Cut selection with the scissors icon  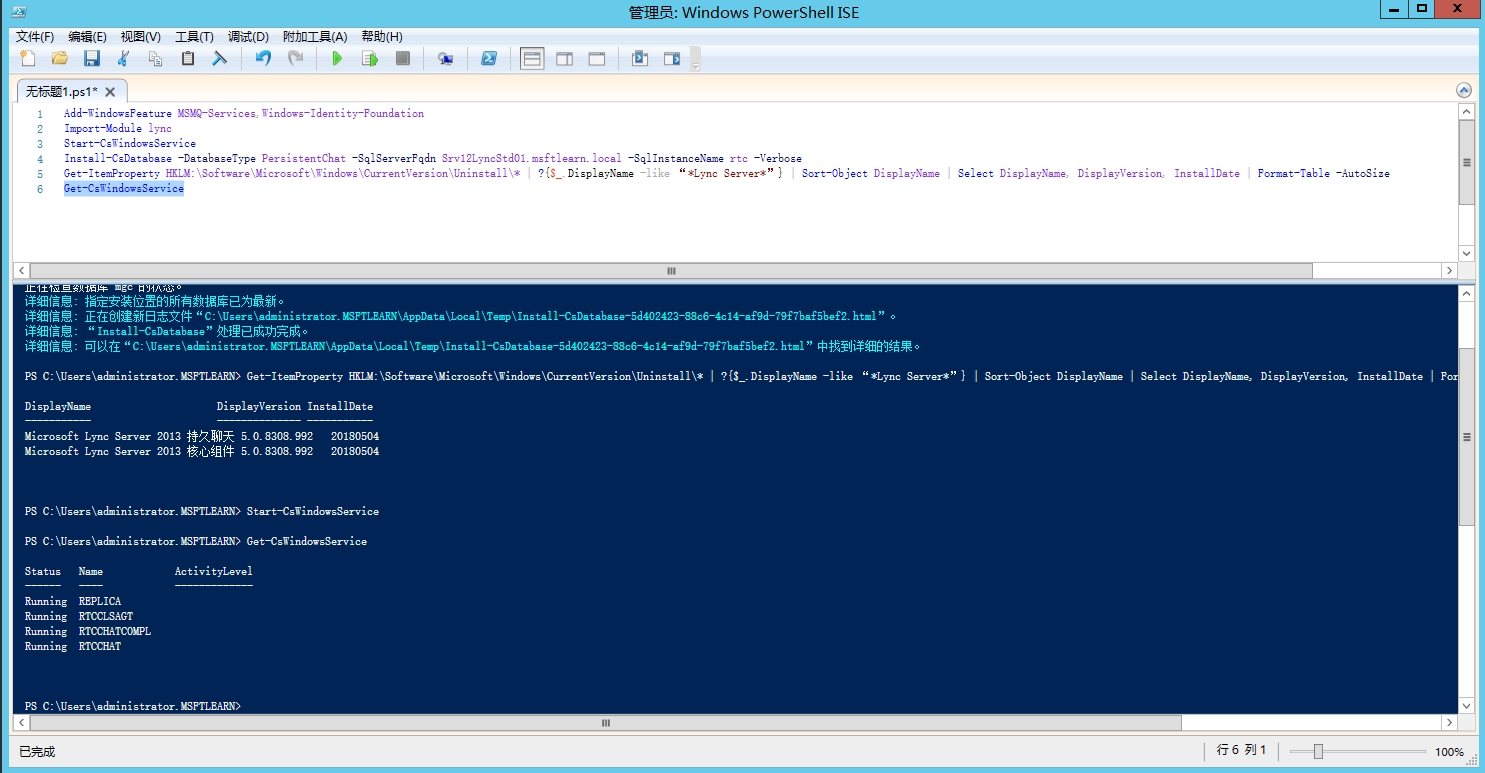124,59
